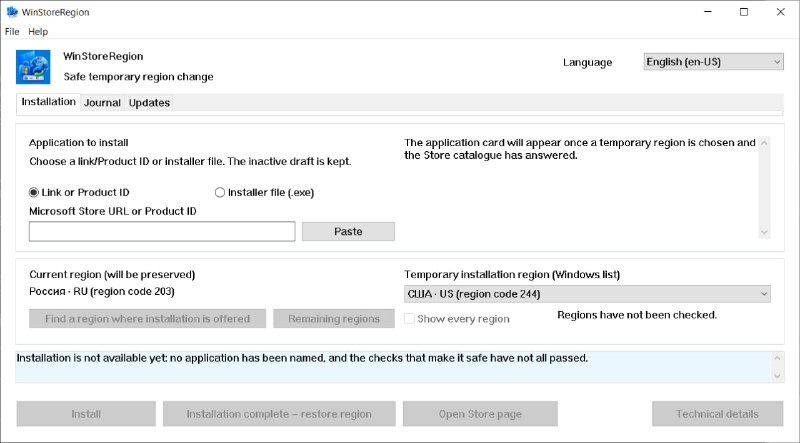Click the status message box's scroll down arrow
Screen dimensions: 800x443
click(777, 376)
